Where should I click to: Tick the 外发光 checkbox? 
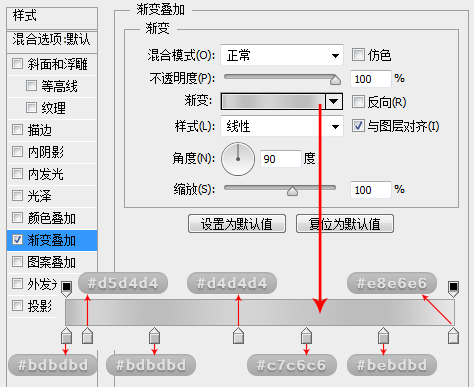pyautogui.click(x=17, y=284)
